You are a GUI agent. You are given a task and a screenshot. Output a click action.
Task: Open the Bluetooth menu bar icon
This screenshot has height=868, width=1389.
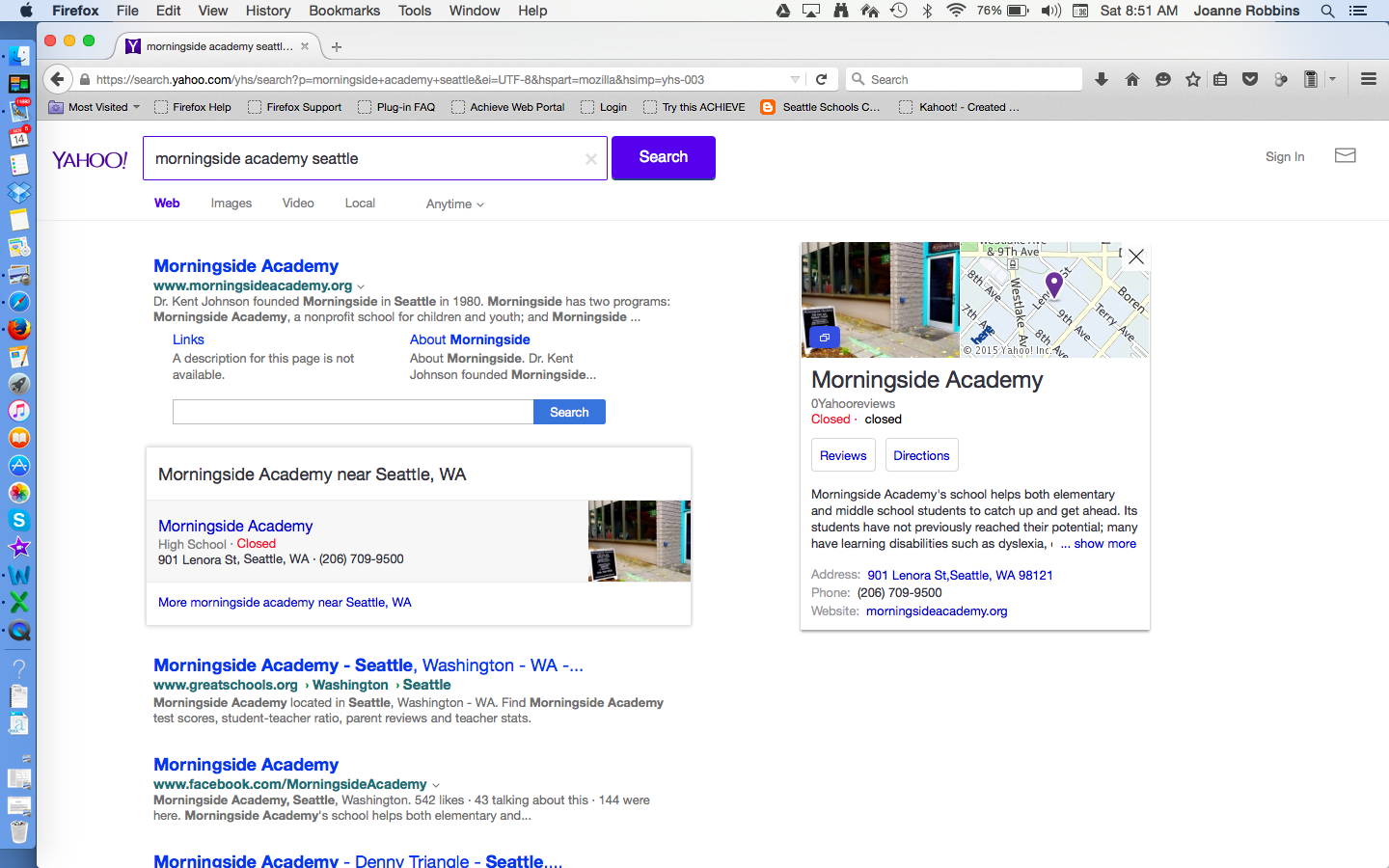927,11
